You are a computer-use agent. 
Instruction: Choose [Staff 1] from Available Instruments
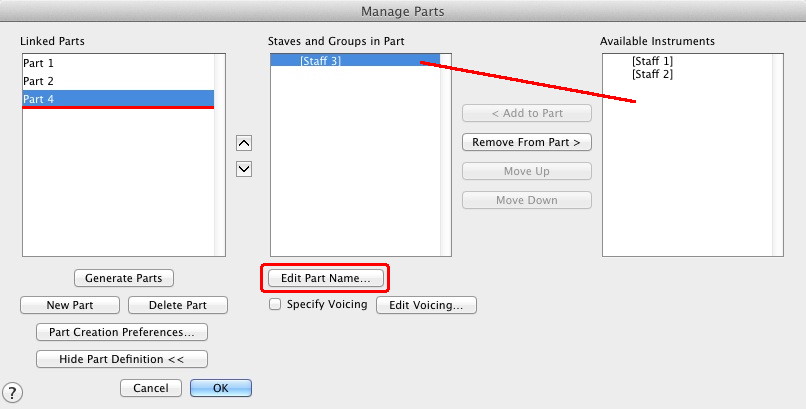tap(652, 62)
